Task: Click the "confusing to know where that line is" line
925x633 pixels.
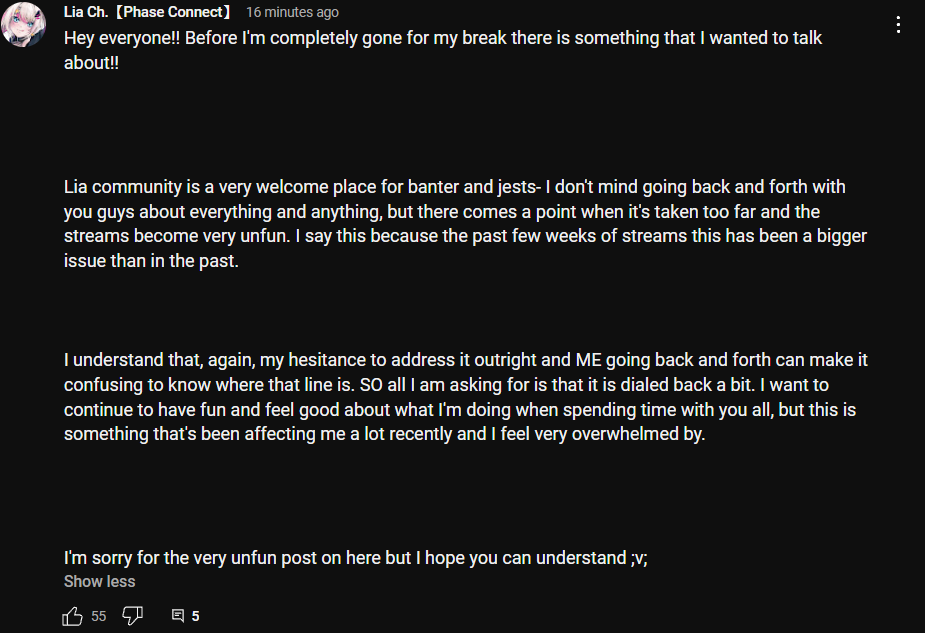Action: click(446, 385)
